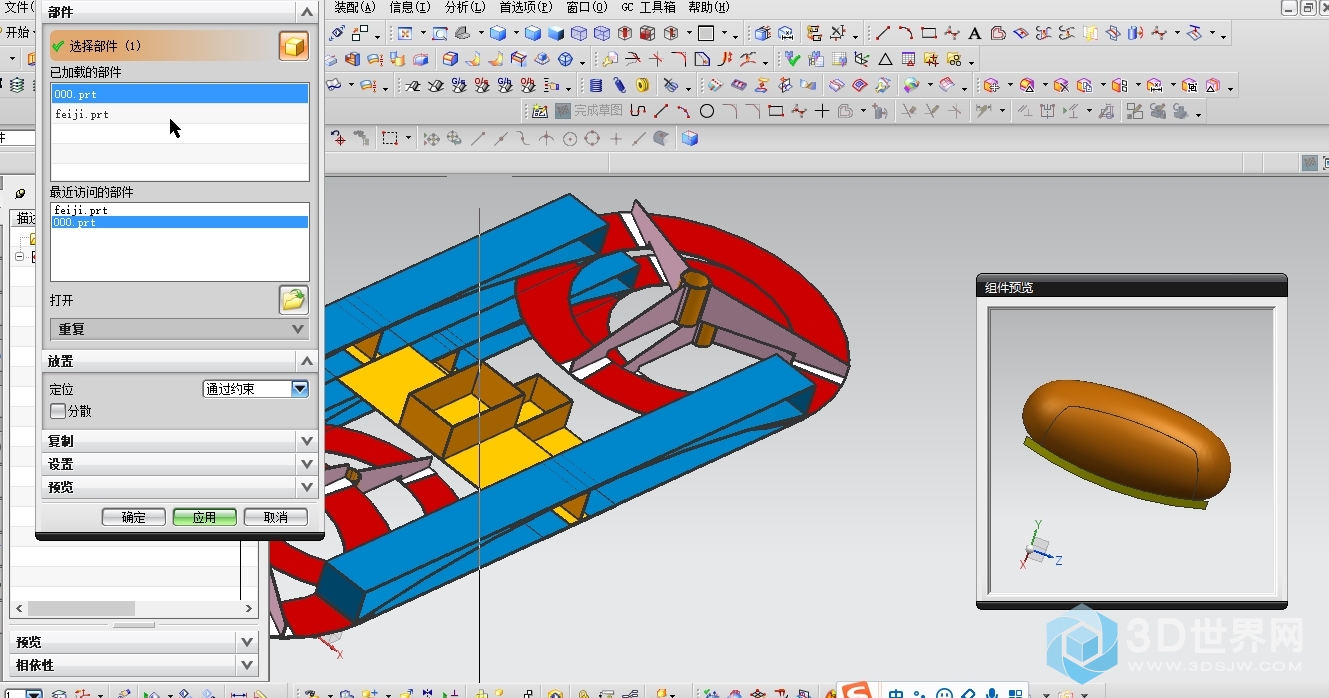Viewport: 1329px width, 698px height.
Task: Click the 取消 button
Action: tap(275, 517)
